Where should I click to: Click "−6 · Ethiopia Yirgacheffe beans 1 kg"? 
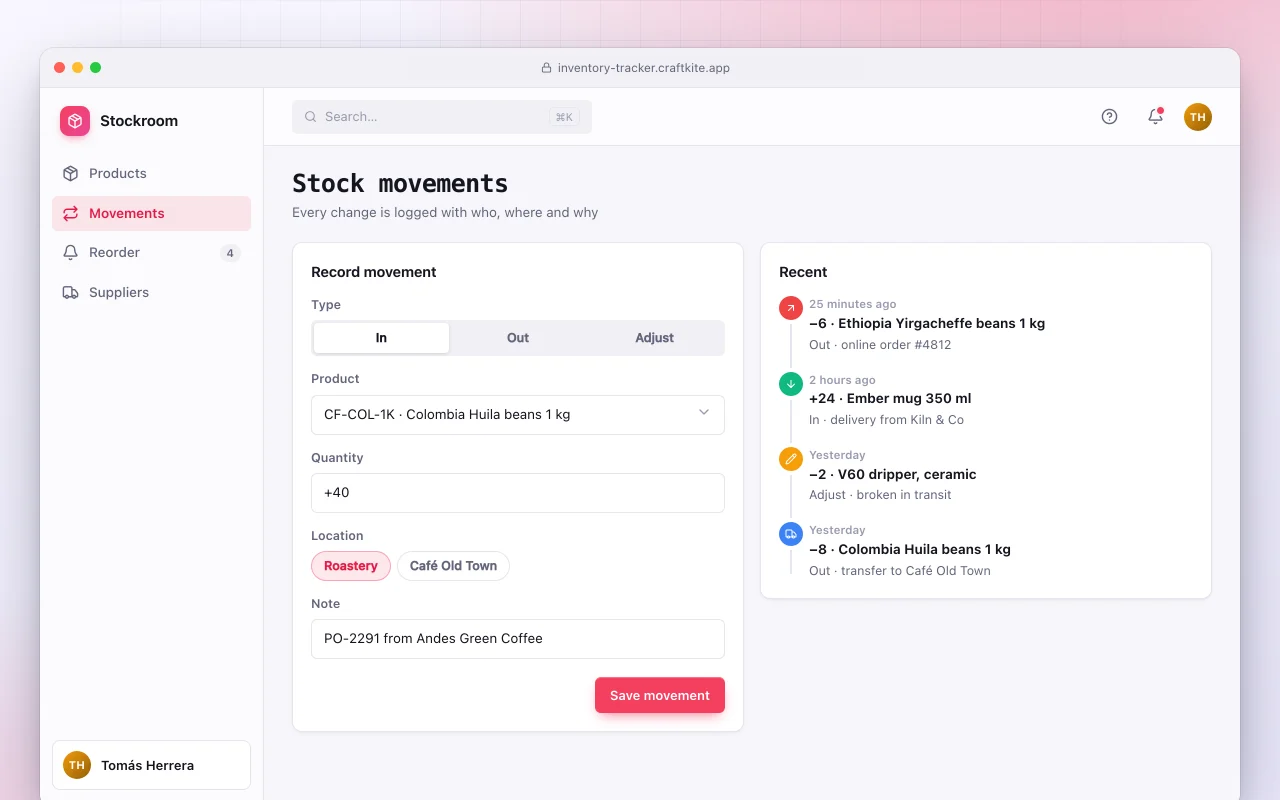927,324
